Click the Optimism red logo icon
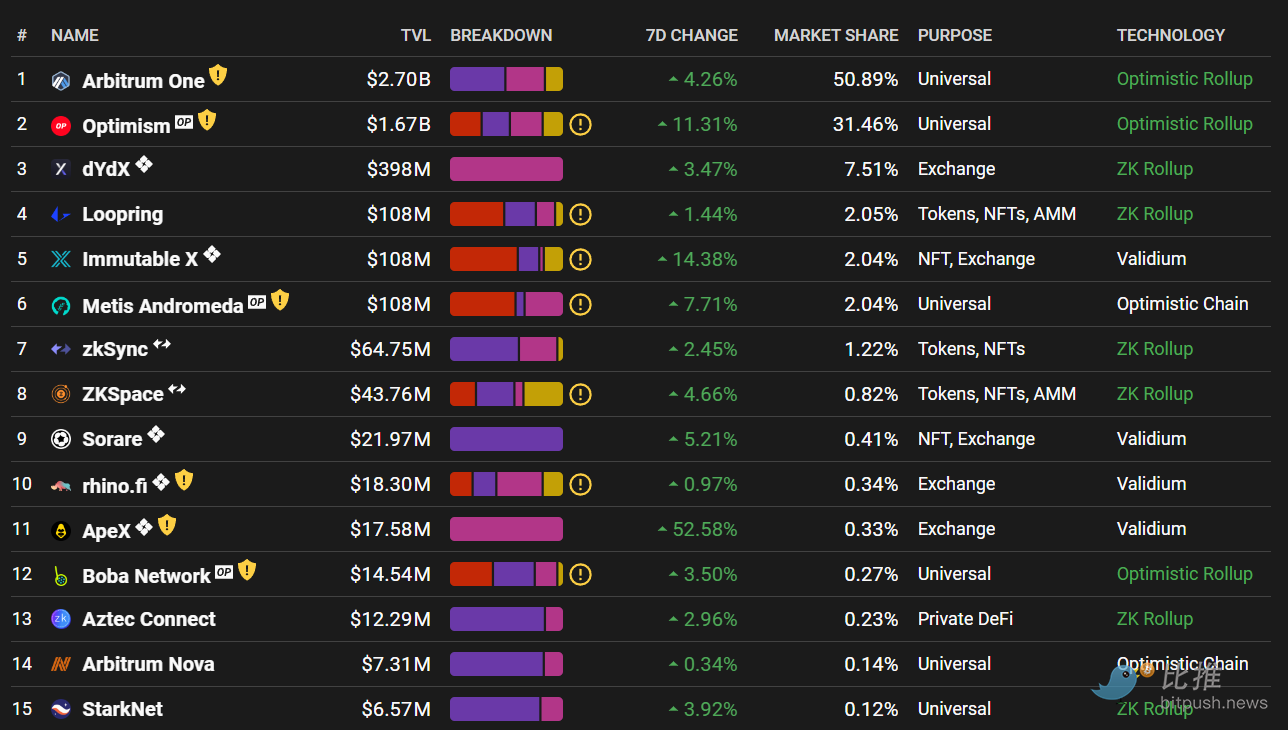Viewport: 1288px width, 730px height. (61, 126)
